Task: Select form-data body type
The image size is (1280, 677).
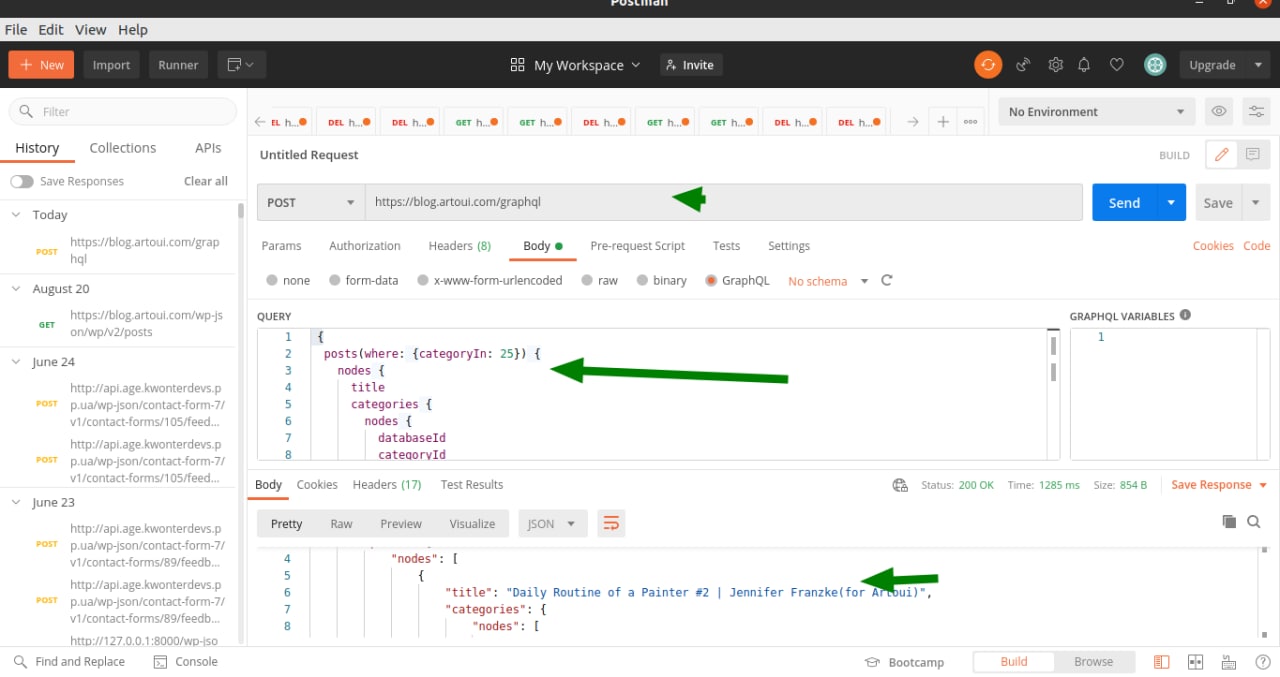Action: coord(363,281)
